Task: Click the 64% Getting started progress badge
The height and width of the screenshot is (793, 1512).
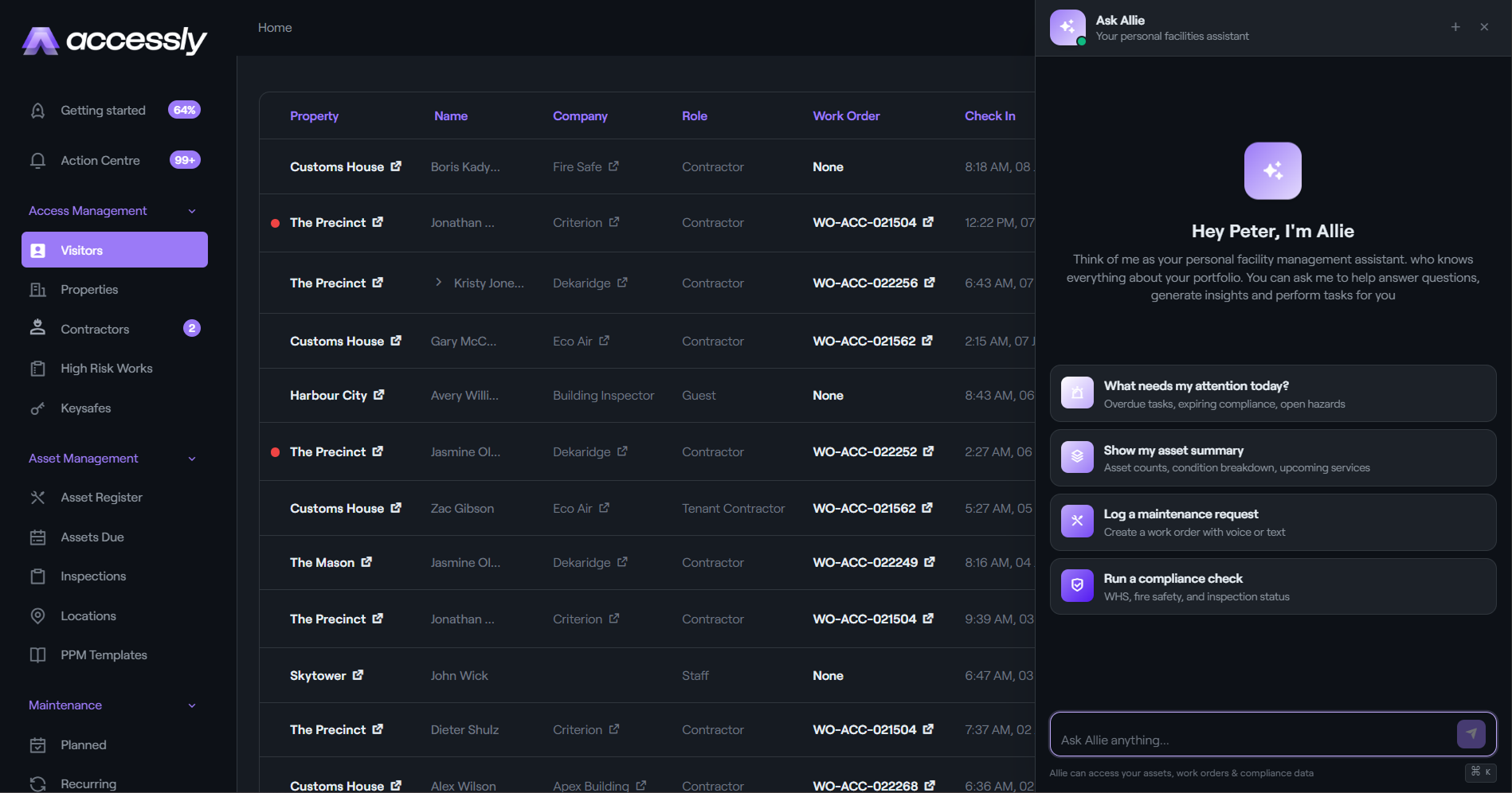Action: 184,110
